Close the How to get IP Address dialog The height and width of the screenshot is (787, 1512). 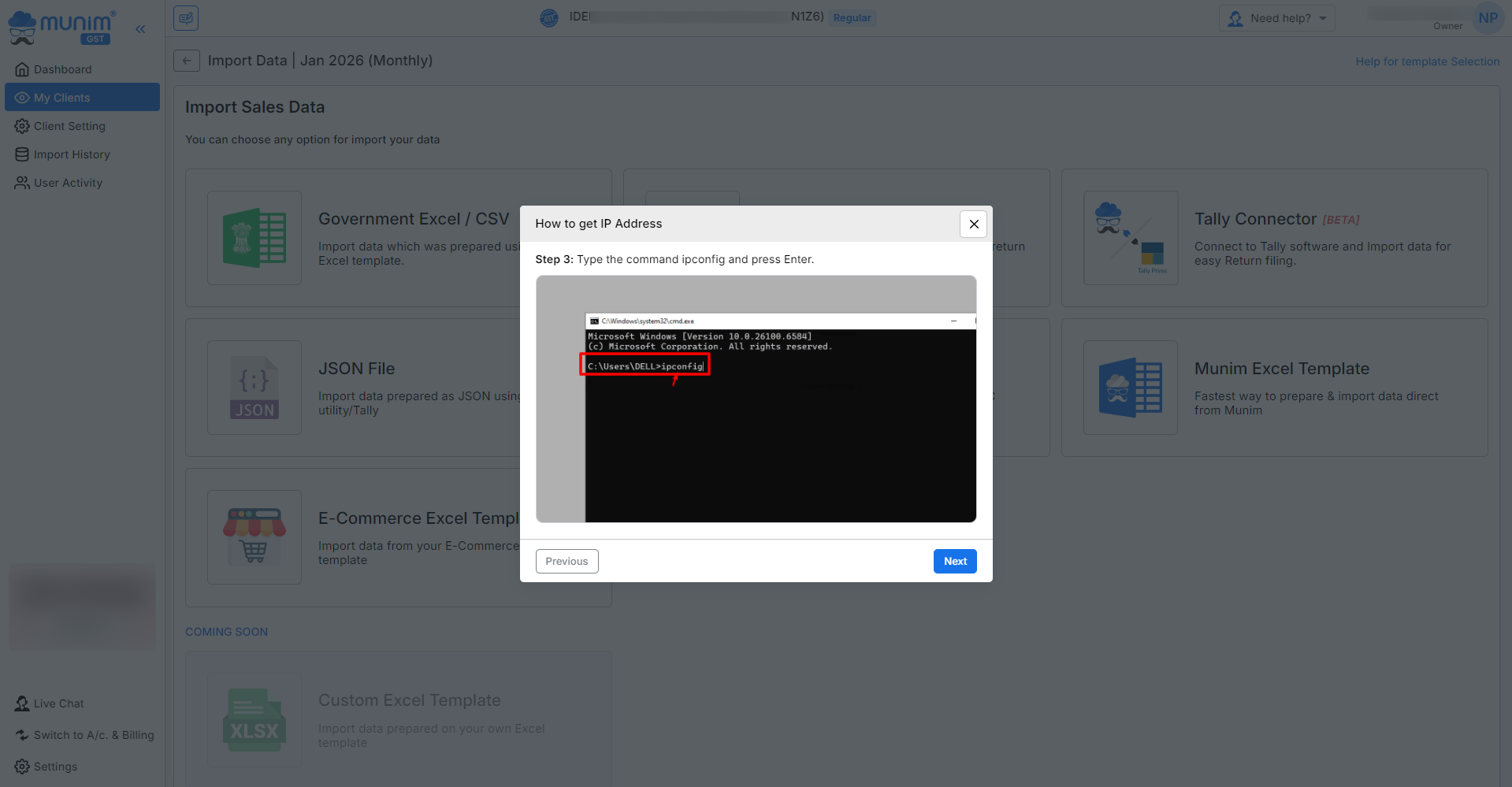tap(973, 224)
